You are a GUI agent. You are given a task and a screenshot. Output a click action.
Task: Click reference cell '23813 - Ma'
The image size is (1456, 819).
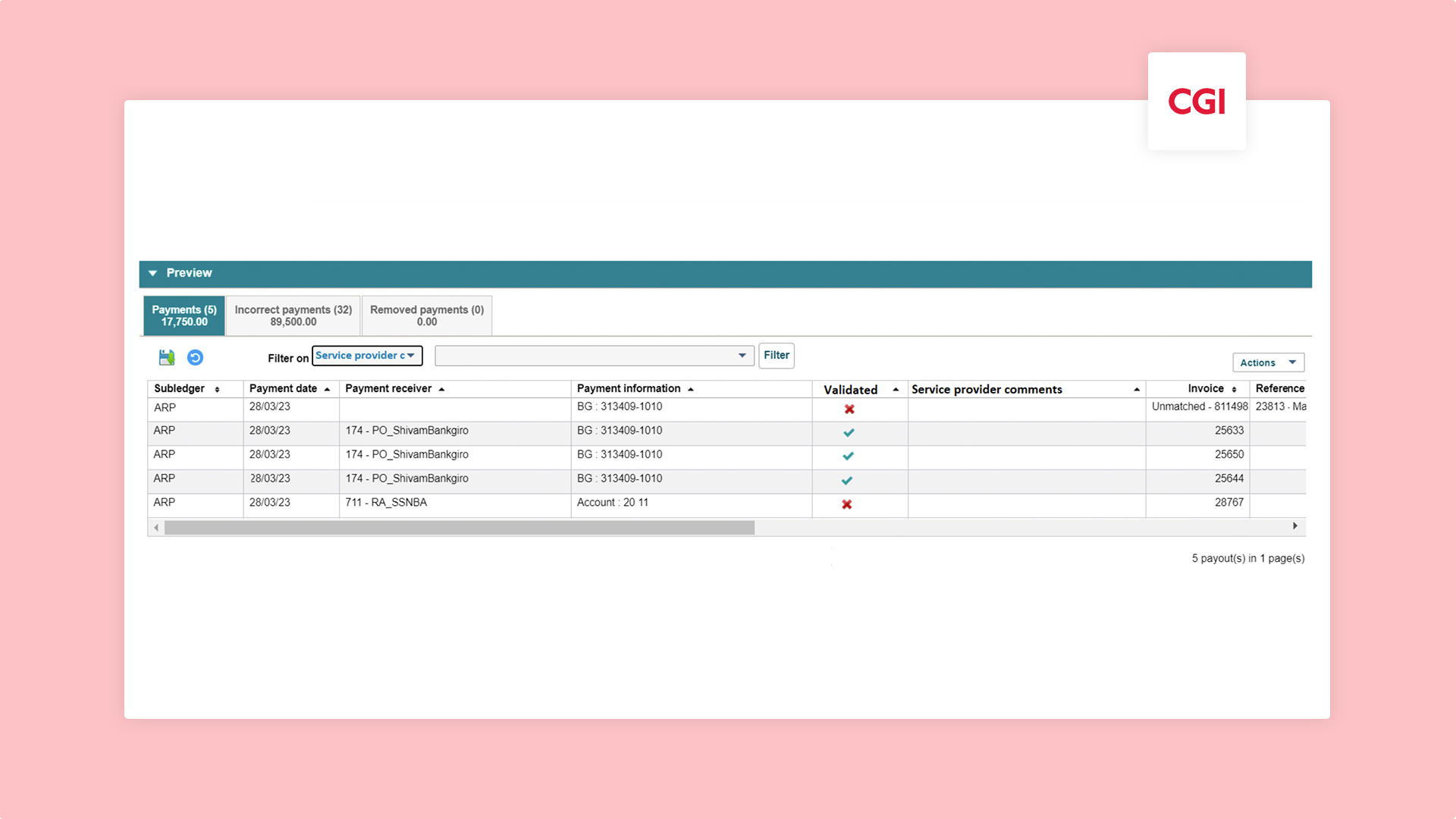click(x=1281, y=407)
